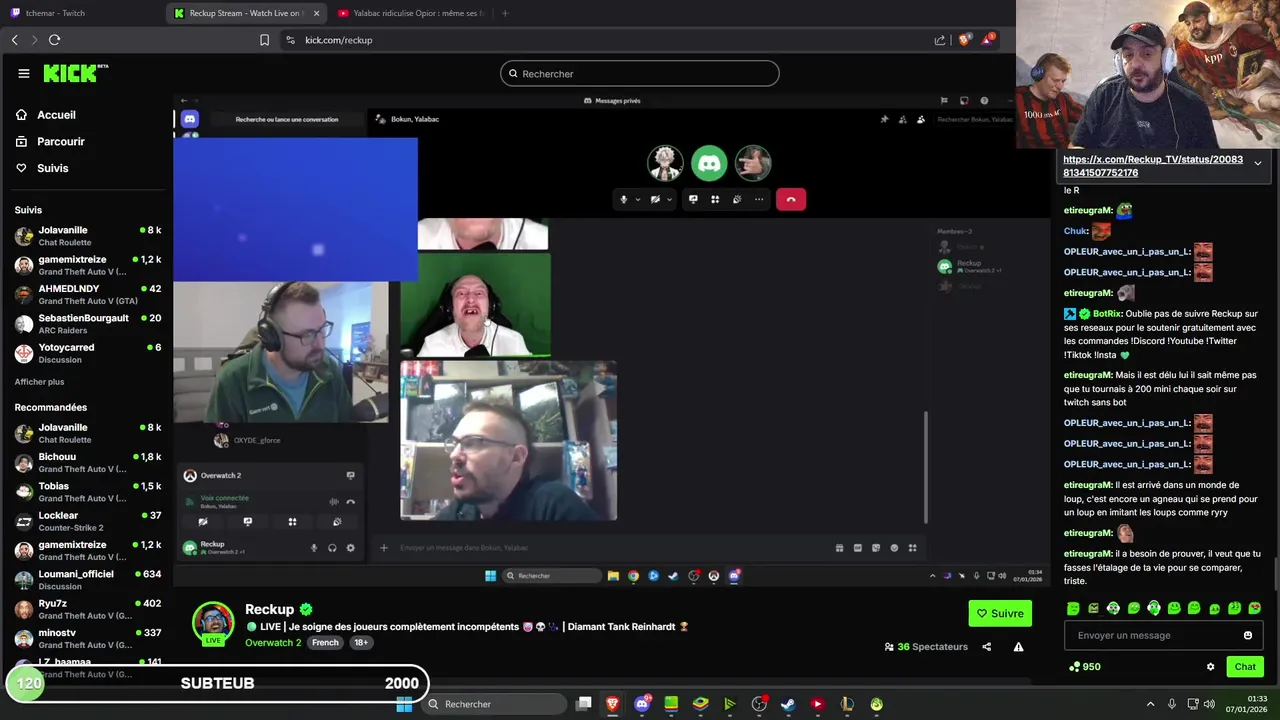Image resolution: width=1280 pixels, height=720 pixels.
Task: Click the 36 Spectateurs viewer count
Action: [x=926, y=647]
